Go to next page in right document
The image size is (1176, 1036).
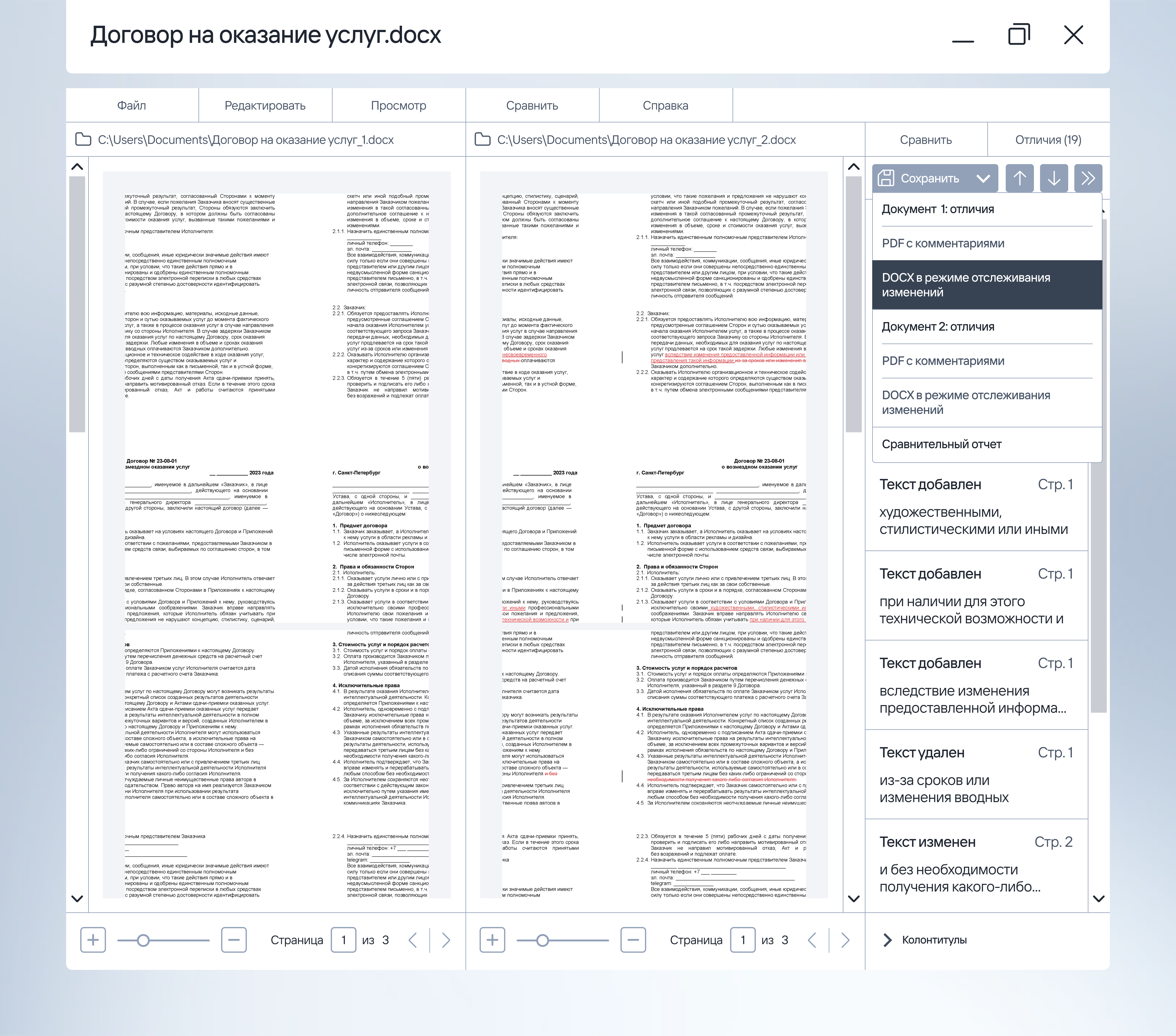coord(845,940)
